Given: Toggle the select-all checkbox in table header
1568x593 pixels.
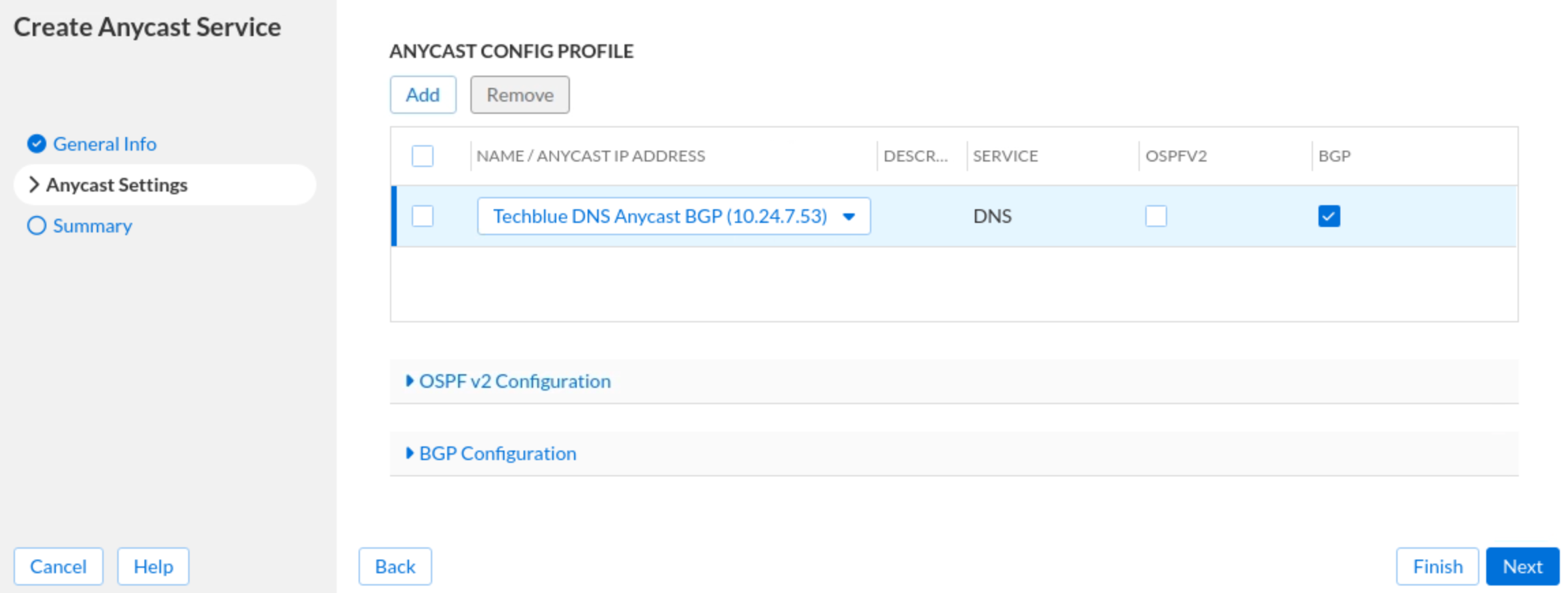Looking at the screenshot, I should (423, 156).
